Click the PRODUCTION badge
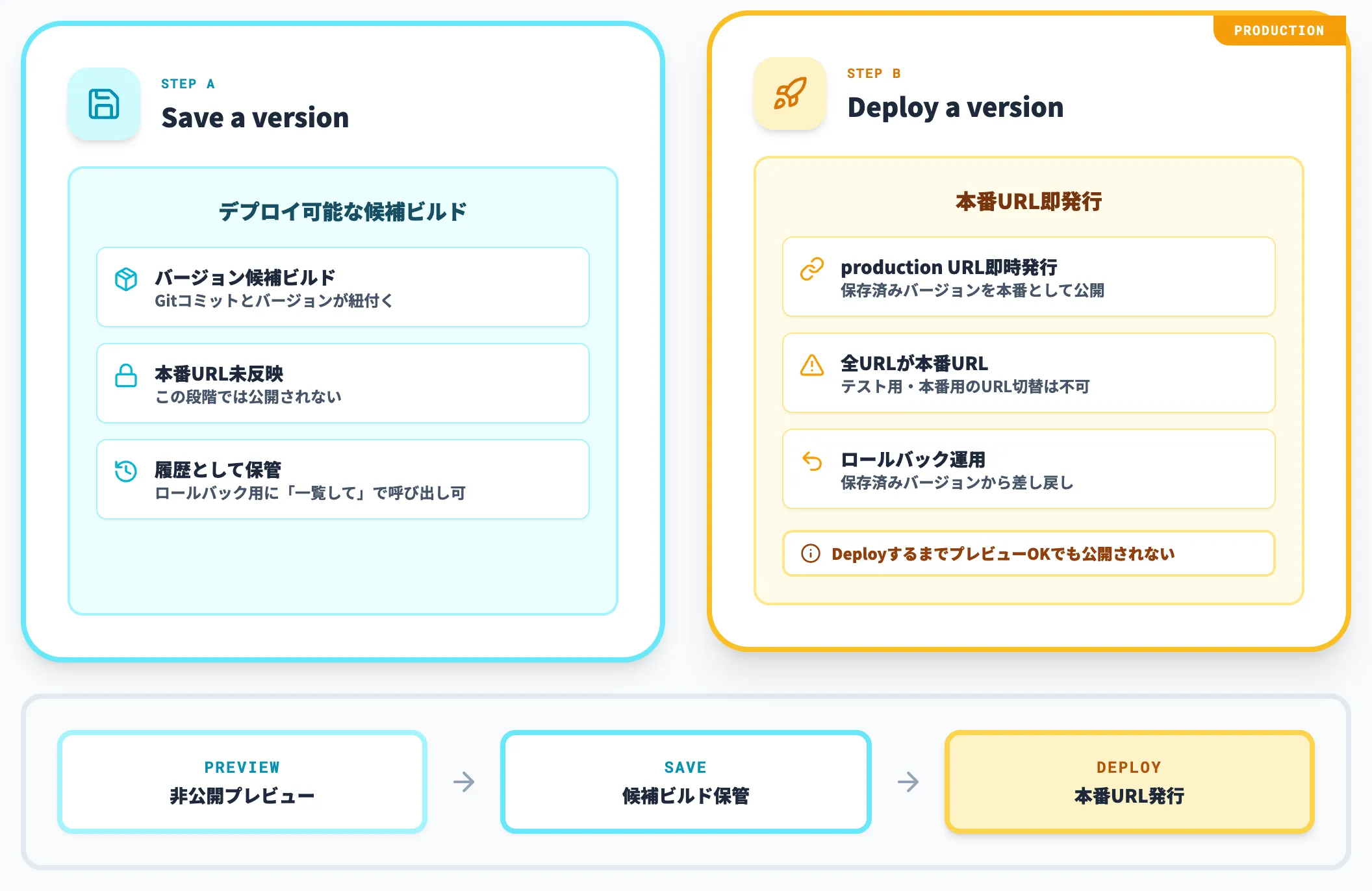The image size is (1372, 891). [1279, 31]
